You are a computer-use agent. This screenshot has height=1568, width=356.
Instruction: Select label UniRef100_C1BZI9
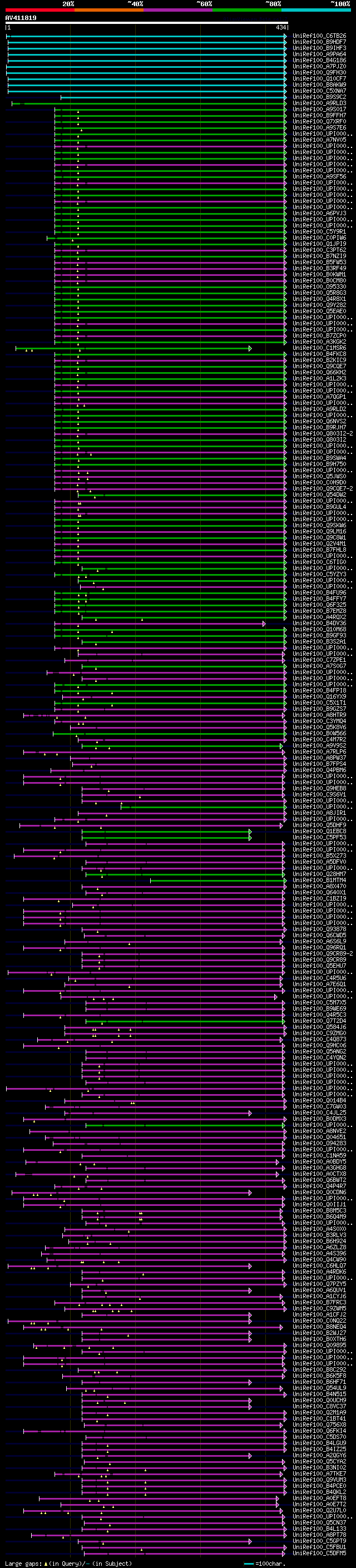[319, 899]
